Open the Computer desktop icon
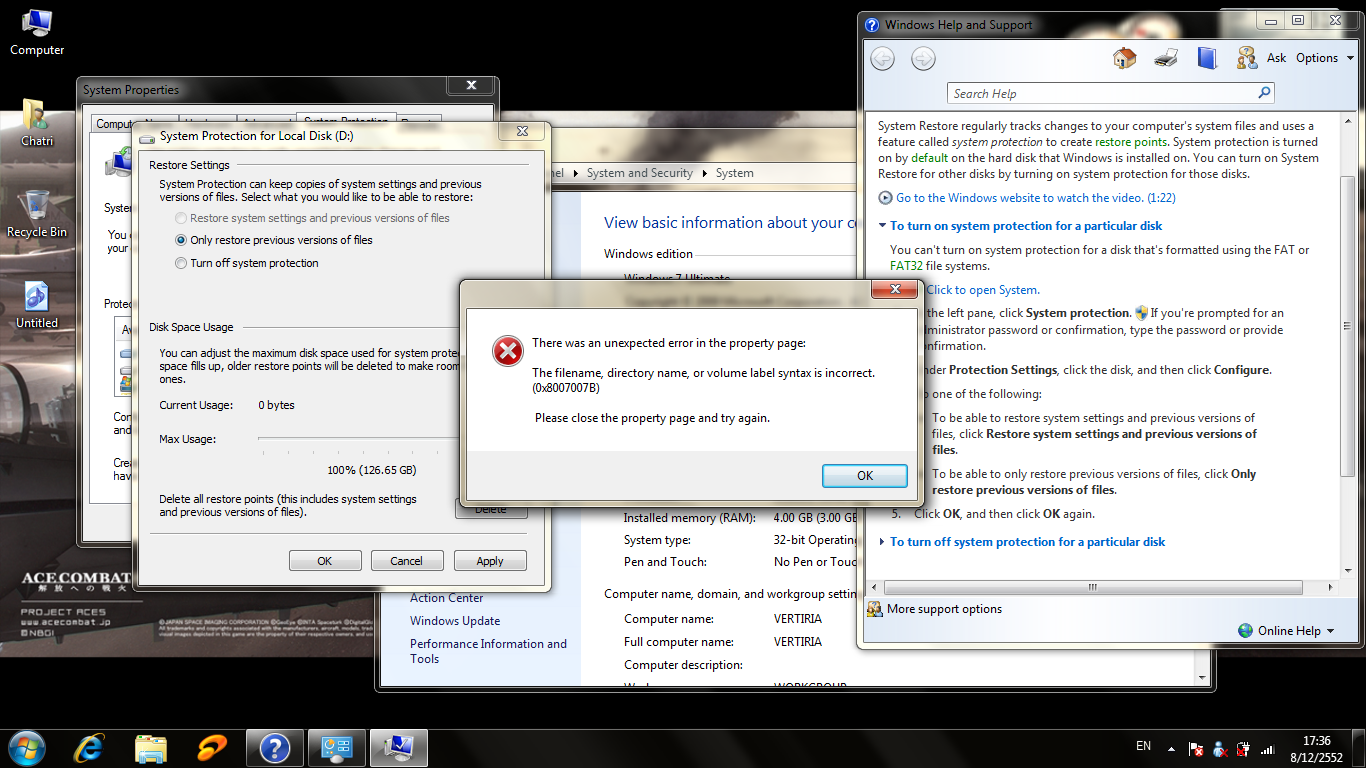Image resolution: width=1366 pixels, height=768 pixels. pyautogui.click(x=37, y=31)
